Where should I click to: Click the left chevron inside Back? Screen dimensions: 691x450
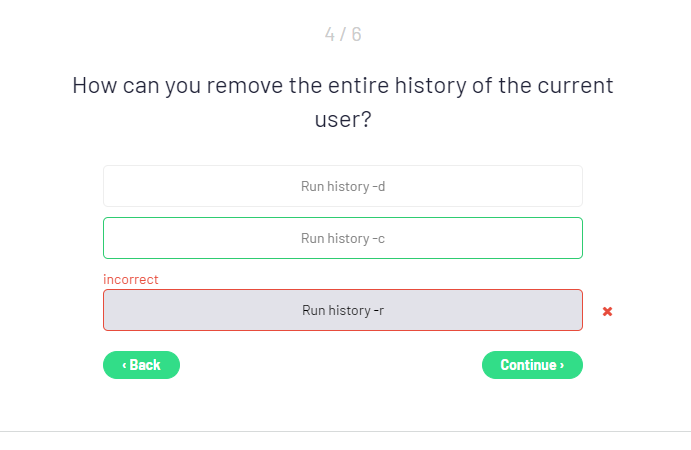[124, 365]
